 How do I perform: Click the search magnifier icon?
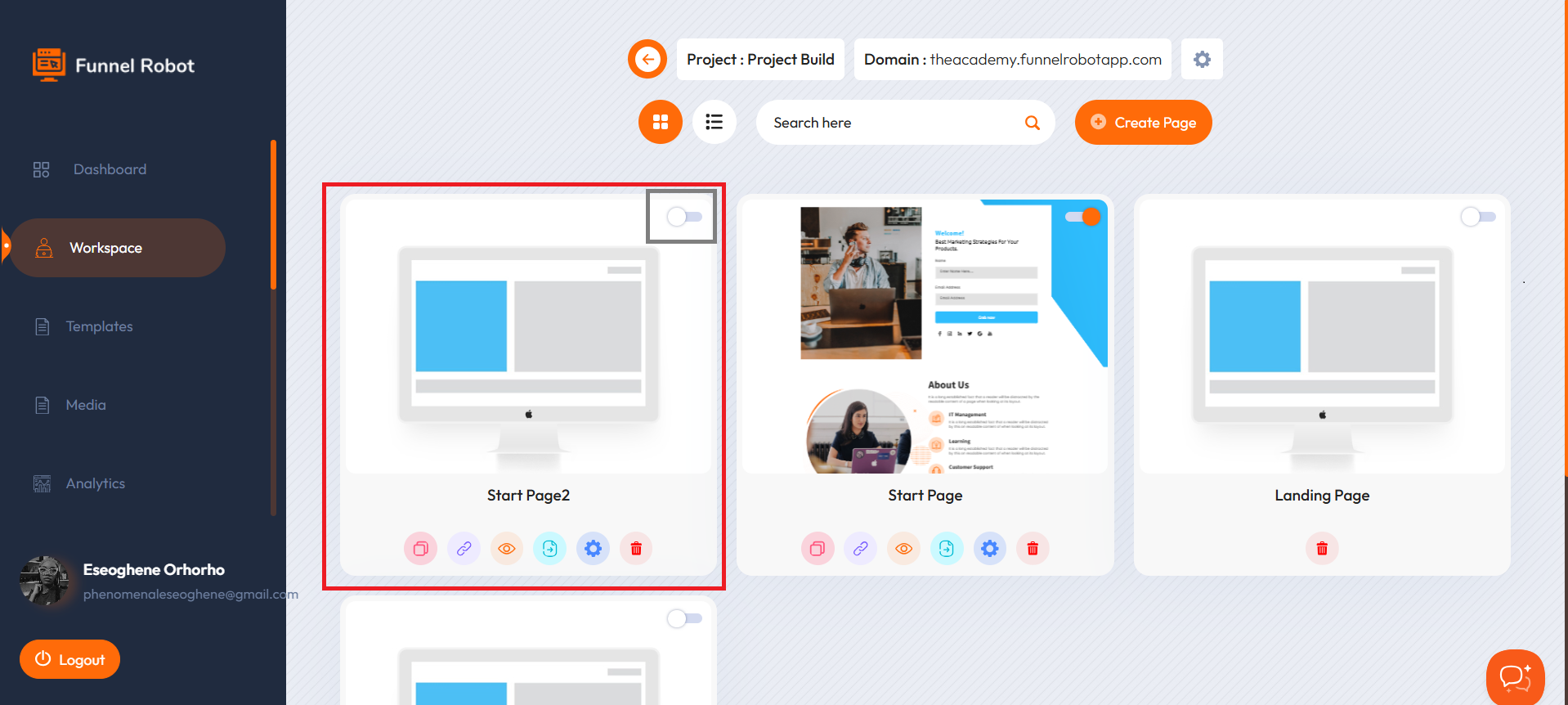point(1033,123)
